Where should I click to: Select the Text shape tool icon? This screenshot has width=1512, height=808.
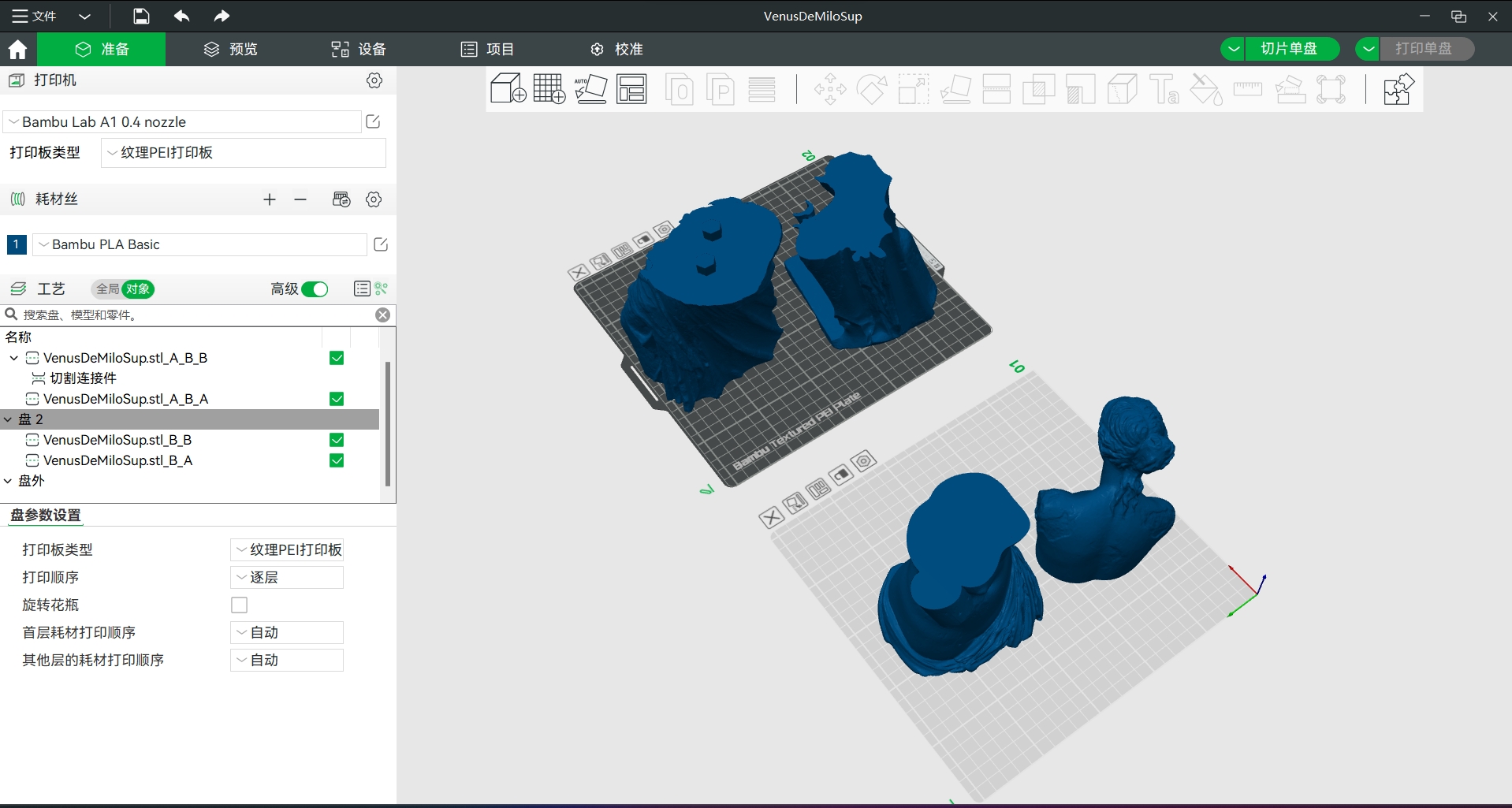point(1164,89)
